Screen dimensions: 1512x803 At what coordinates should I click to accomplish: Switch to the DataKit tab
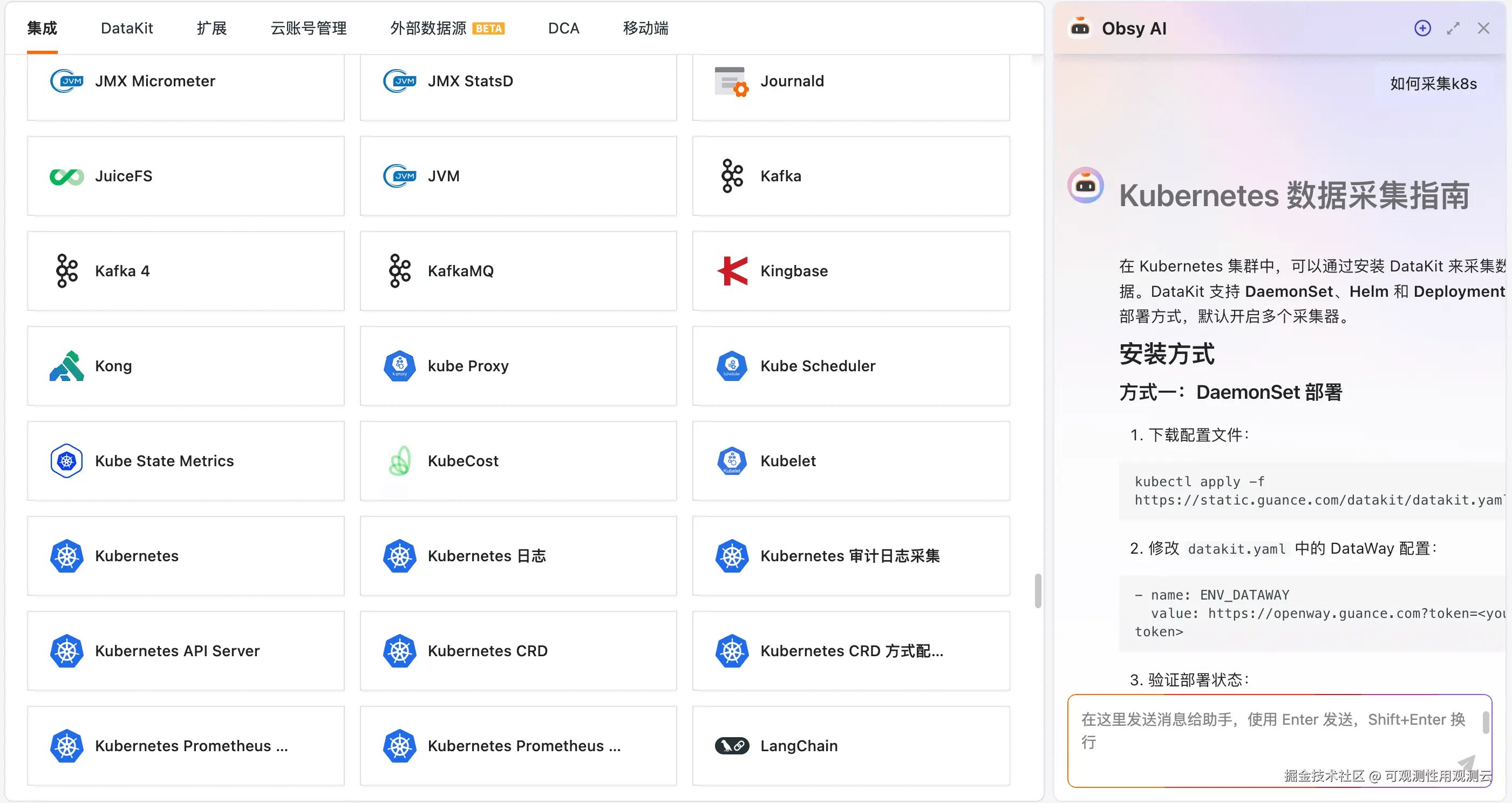(x=127, y=28)
